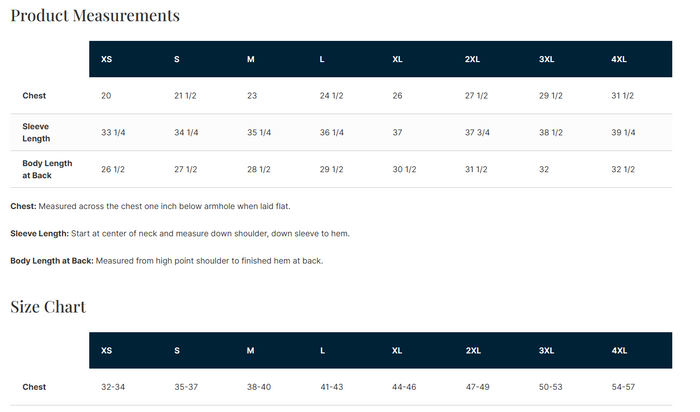Click the M header in the Size Chart table
The height and width of the screenshot is (412, 700).
click(x=250, y=351)
